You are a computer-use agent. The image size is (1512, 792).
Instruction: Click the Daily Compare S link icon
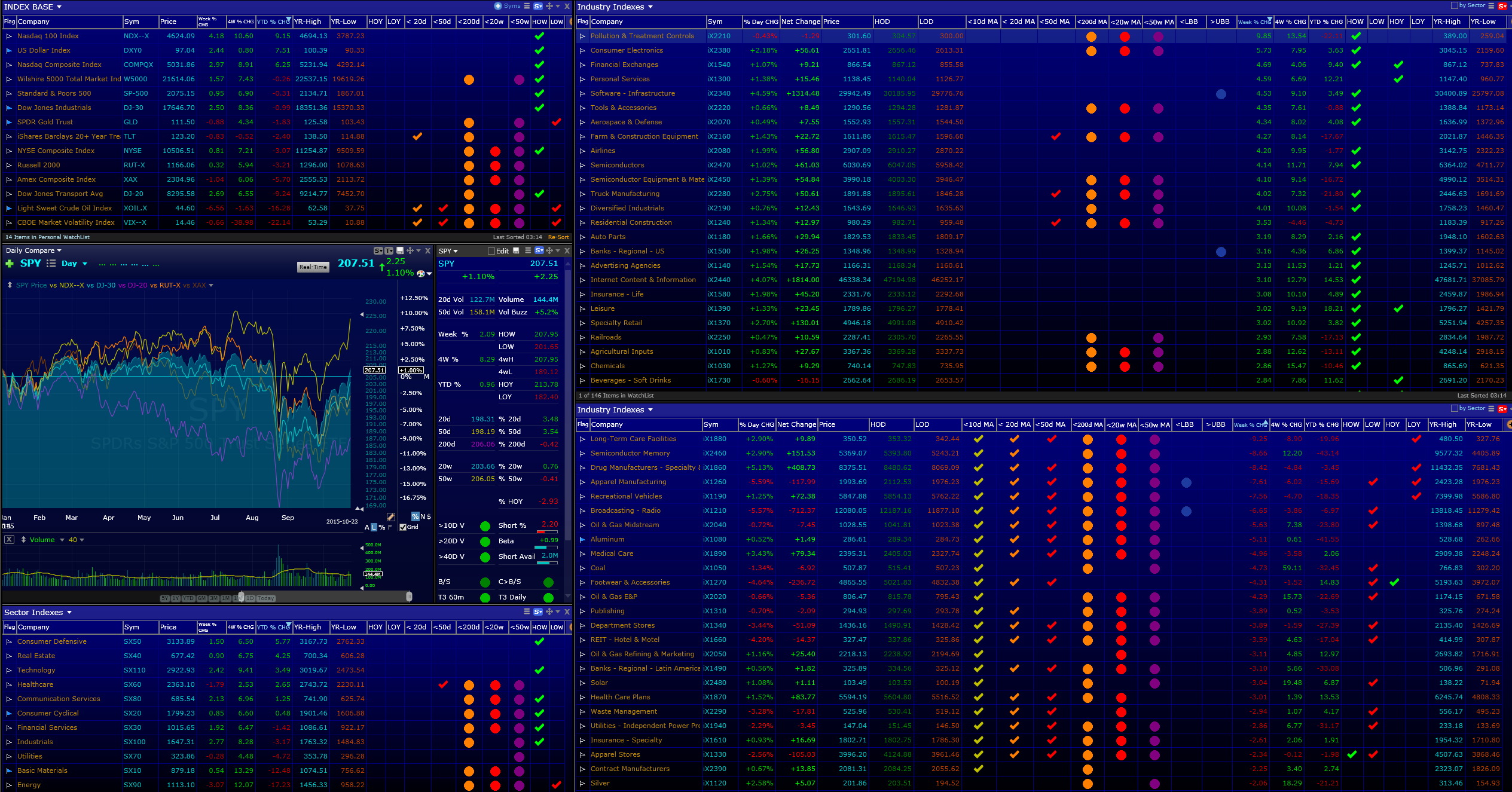(x=378, y=250)
